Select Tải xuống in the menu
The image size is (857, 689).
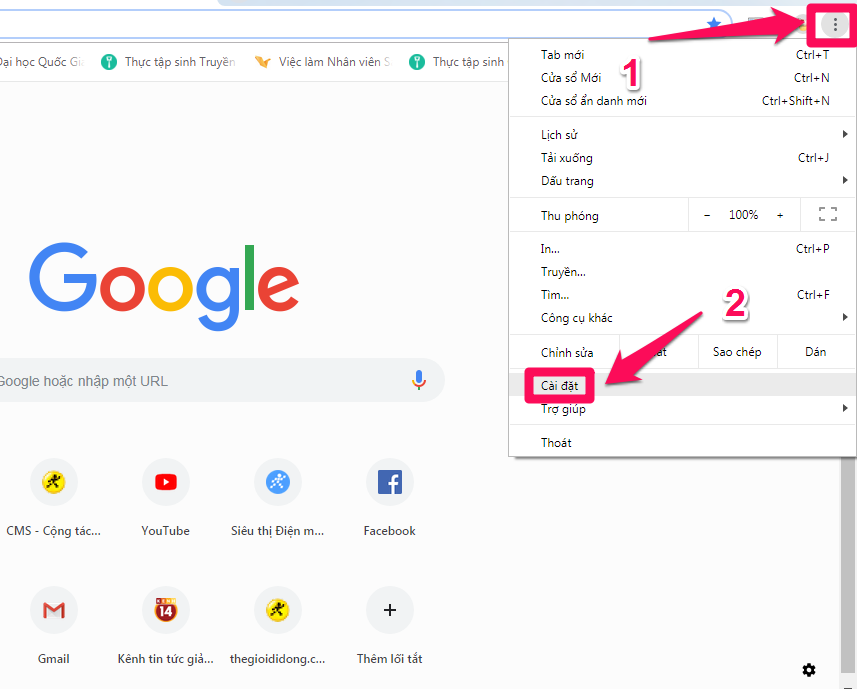point(683,158)
